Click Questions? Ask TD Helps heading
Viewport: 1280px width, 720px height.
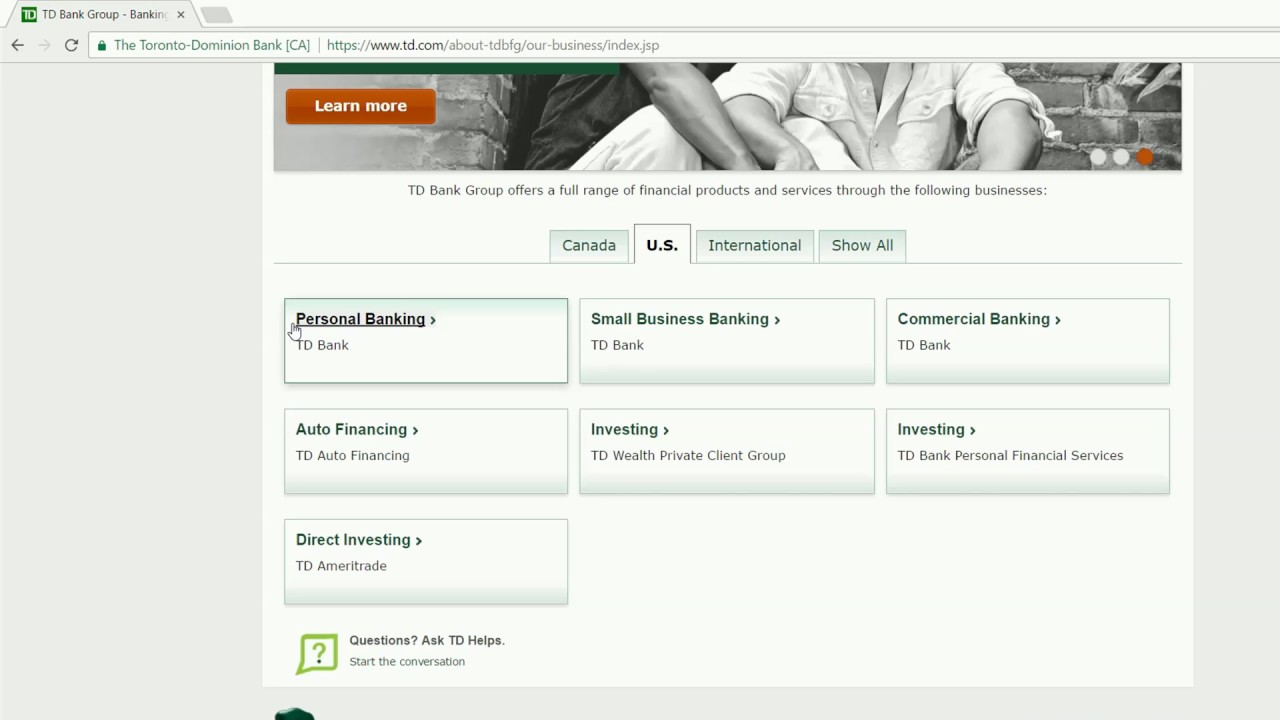(427, 640)
